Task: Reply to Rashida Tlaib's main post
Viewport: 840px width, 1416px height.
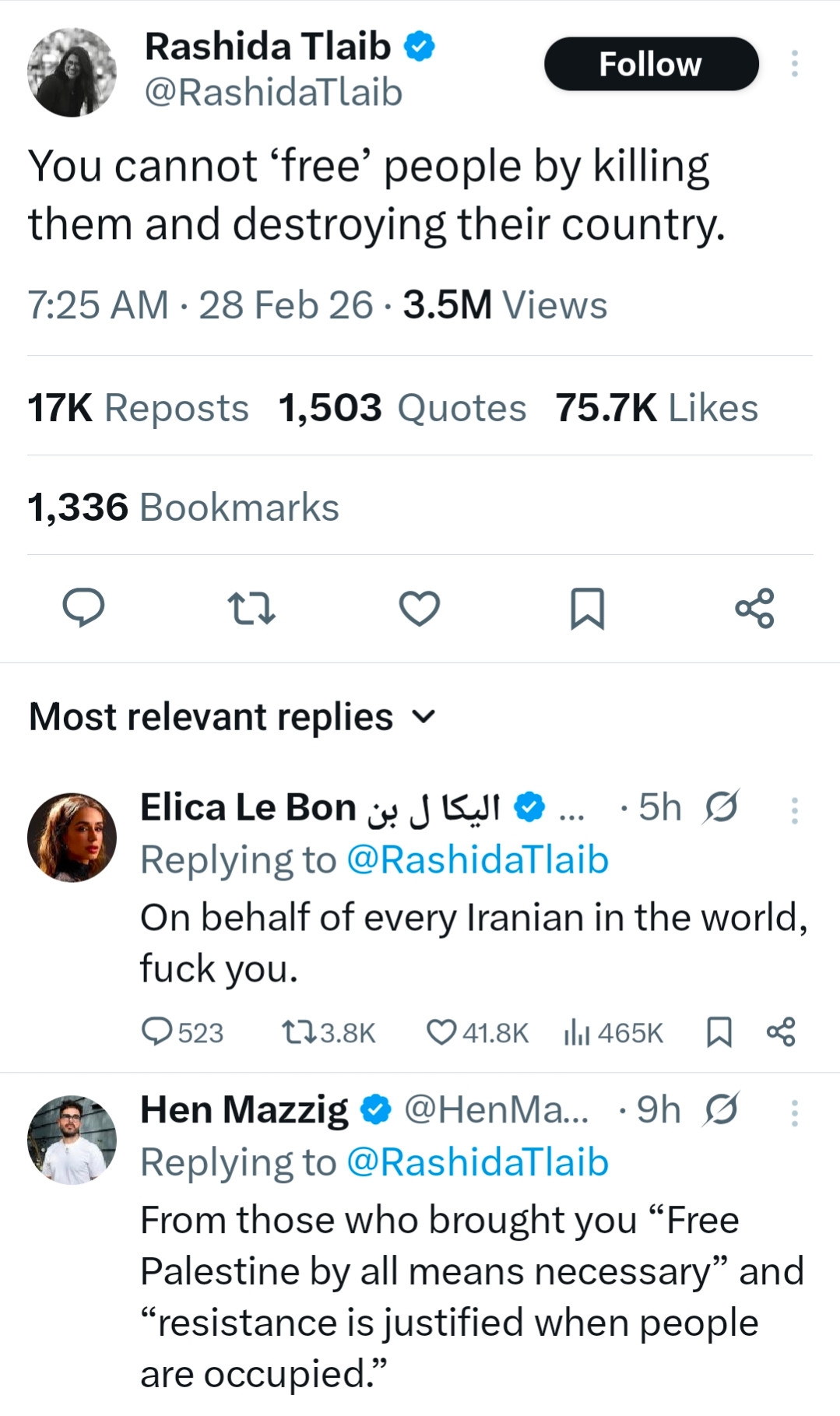Action: point(83,608)
